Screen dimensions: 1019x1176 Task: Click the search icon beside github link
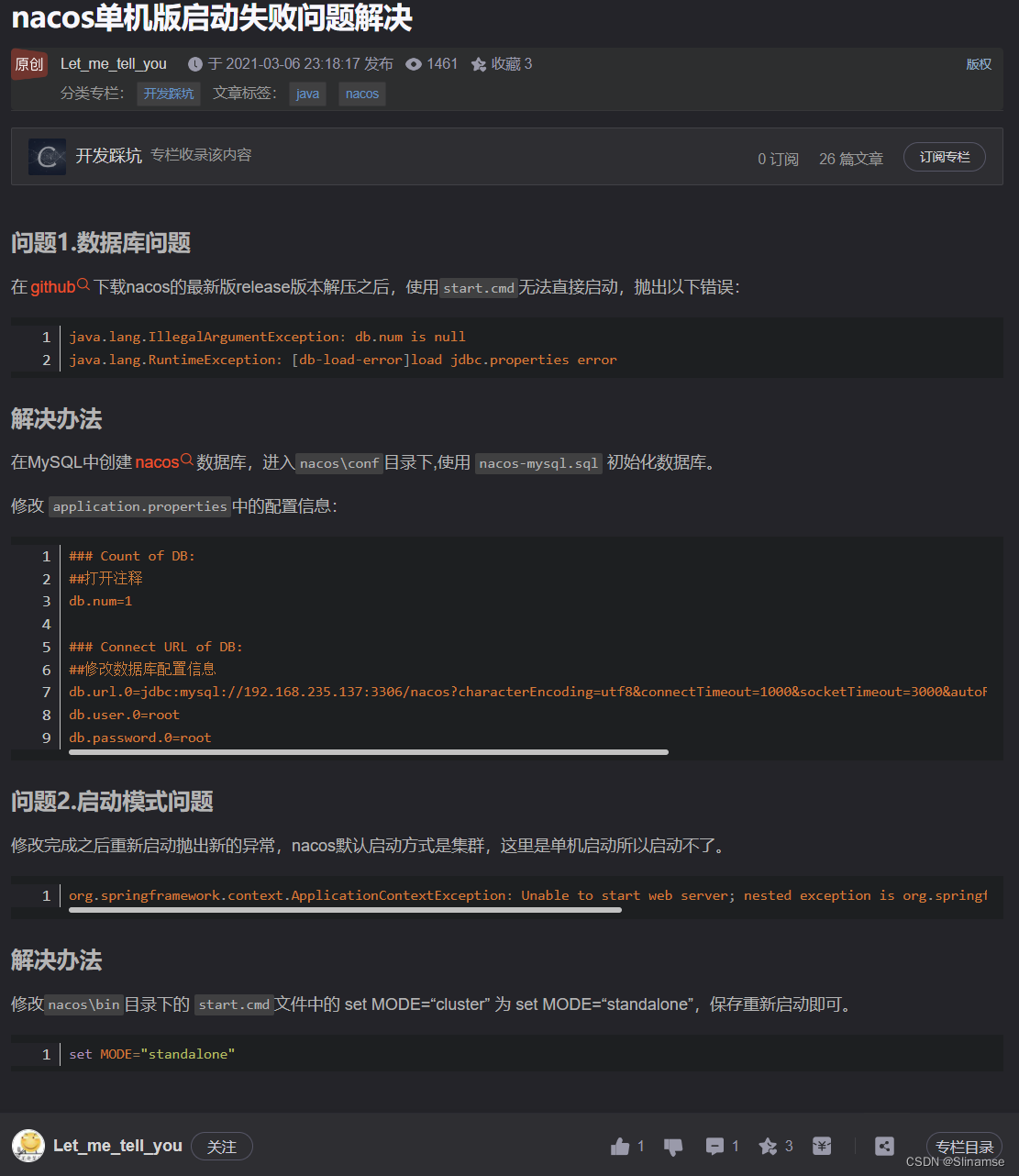click(83, 285)
